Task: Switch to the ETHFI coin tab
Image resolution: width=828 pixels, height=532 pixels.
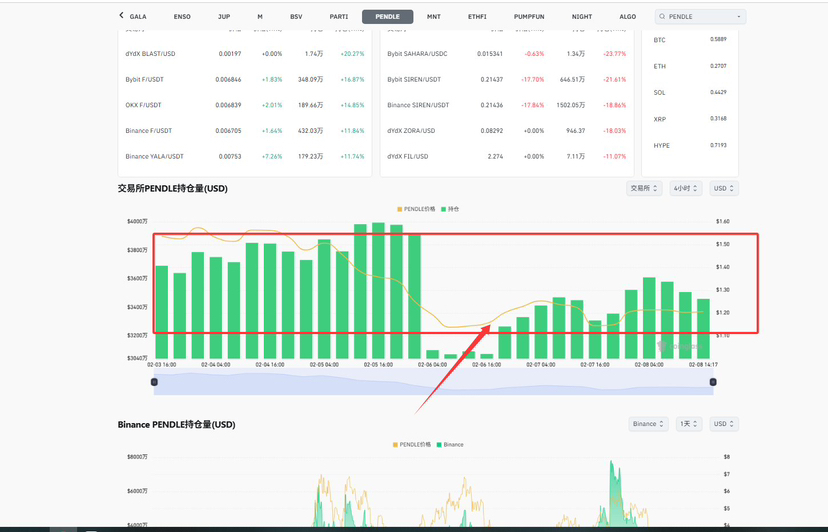Action: (478, 17)
